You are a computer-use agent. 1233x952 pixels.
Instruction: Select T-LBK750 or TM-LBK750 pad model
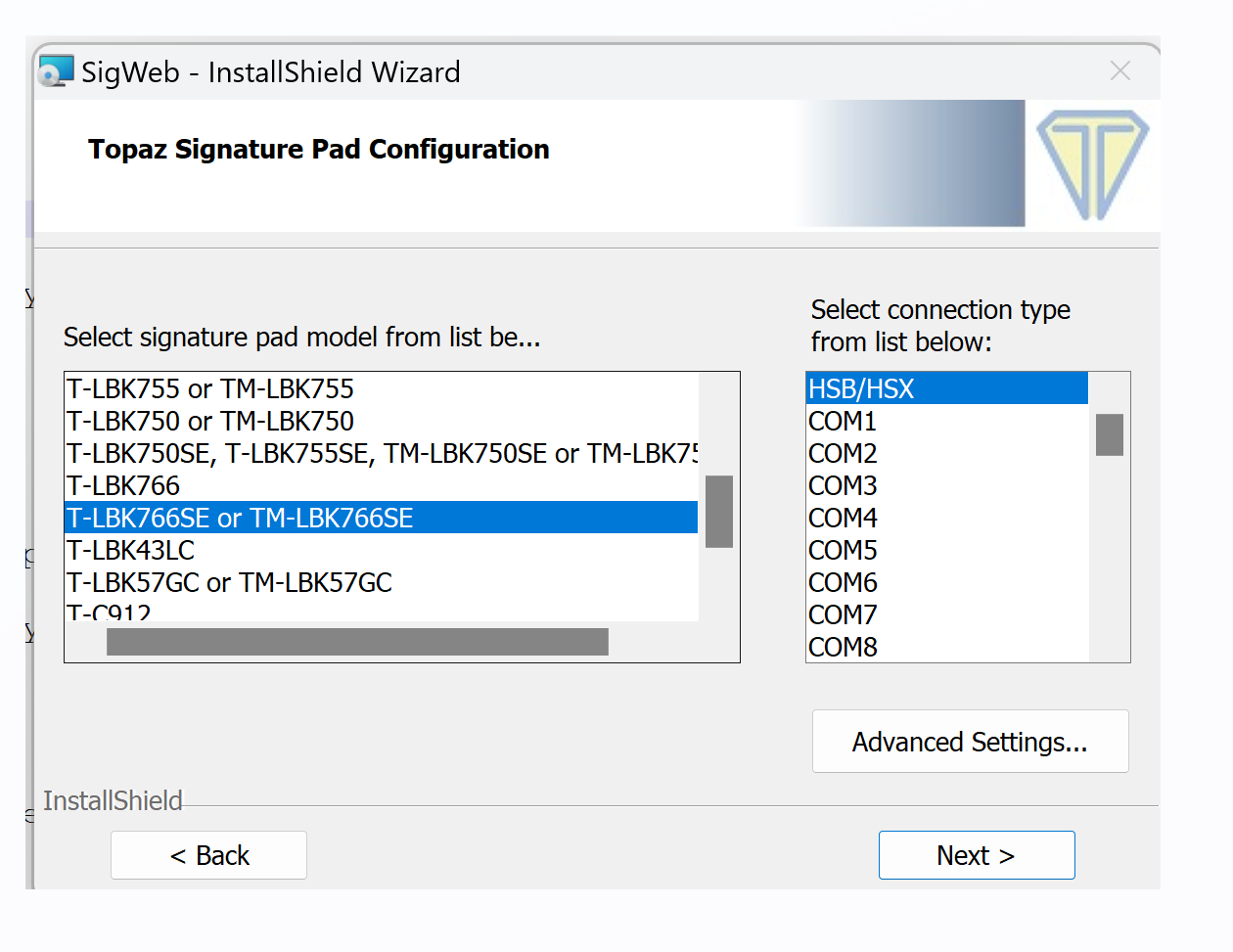tap(210, 421)
